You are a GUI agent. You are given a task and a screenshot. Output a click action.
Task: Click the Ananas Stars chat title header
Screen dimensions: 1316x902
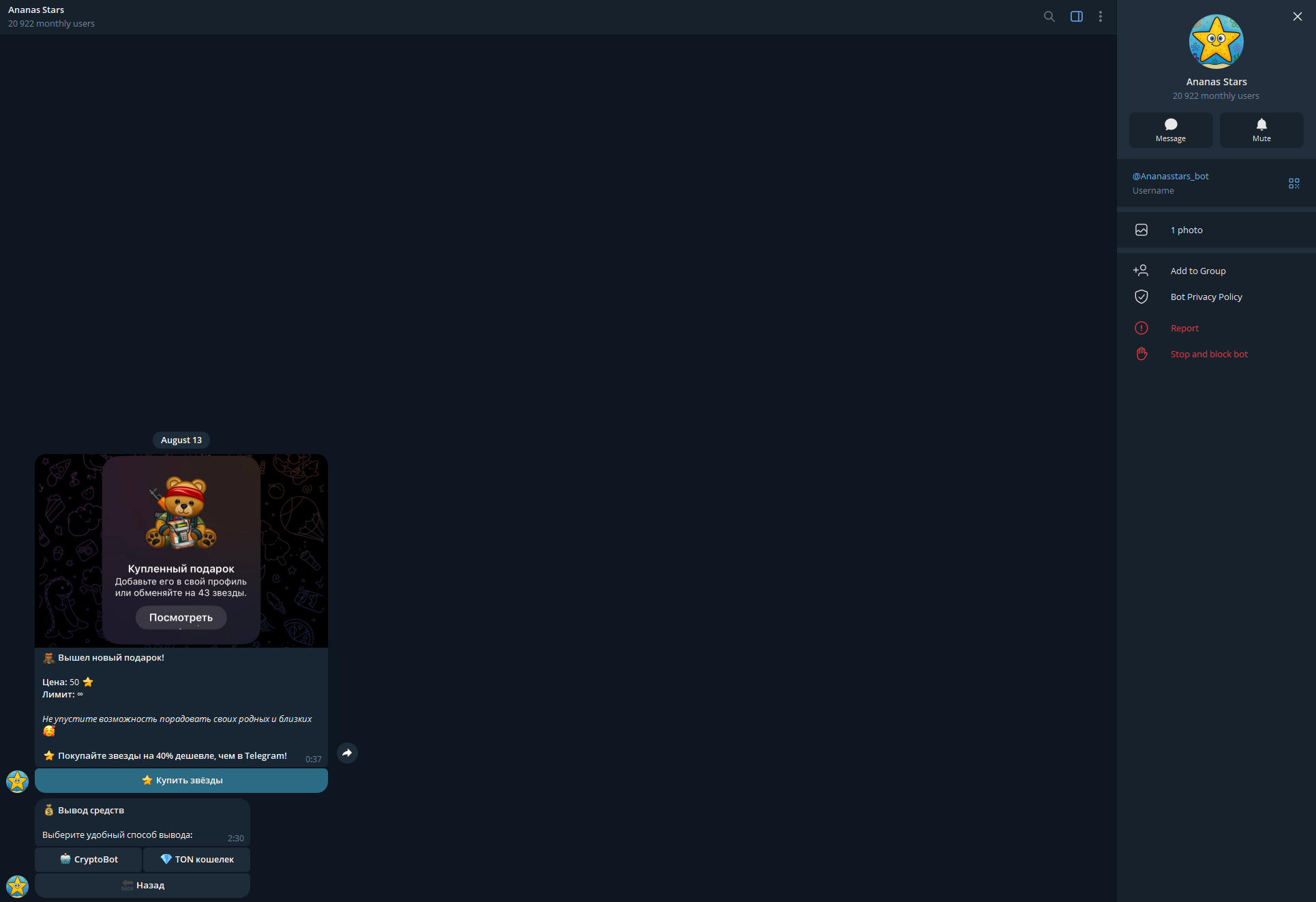coord(36,10)
